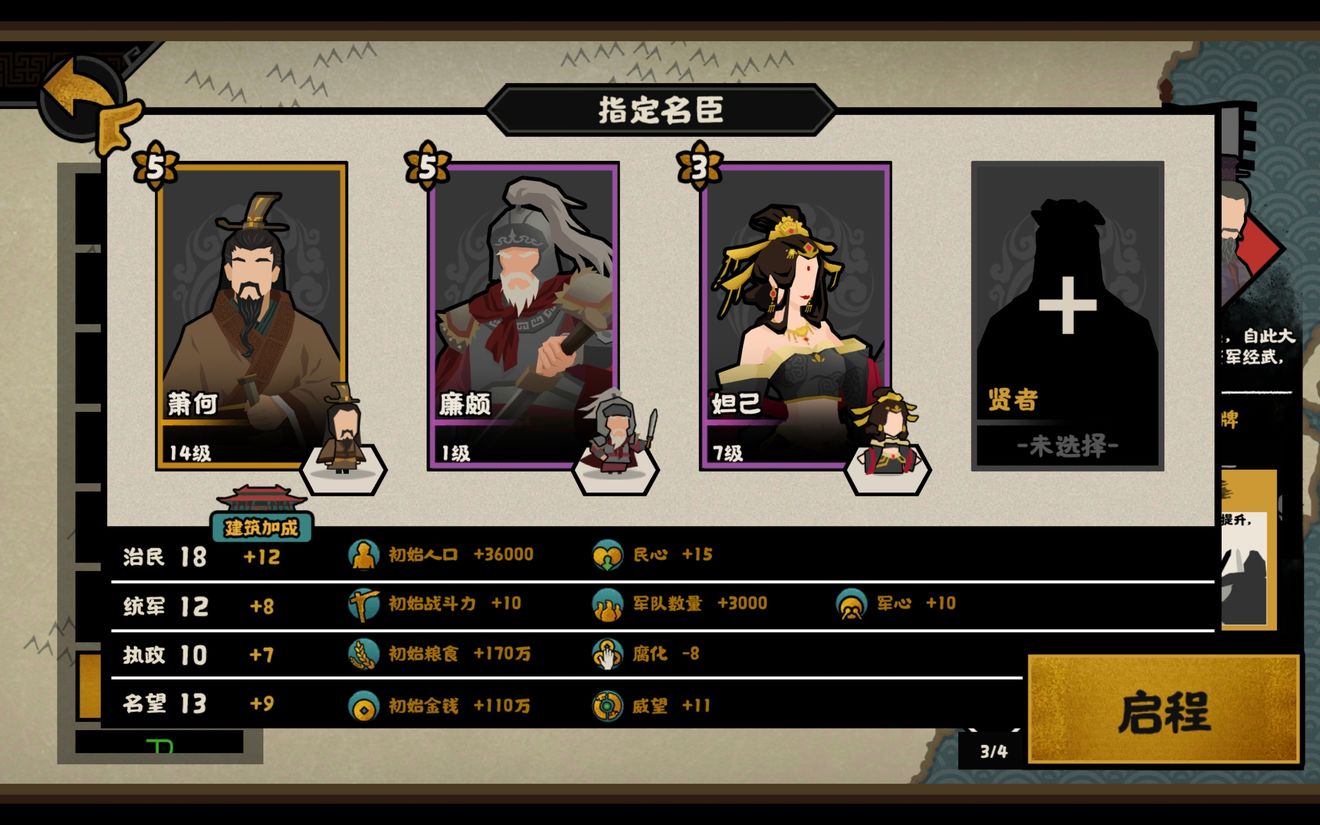Click the 军心 morale helmet icon

(851, 603)
